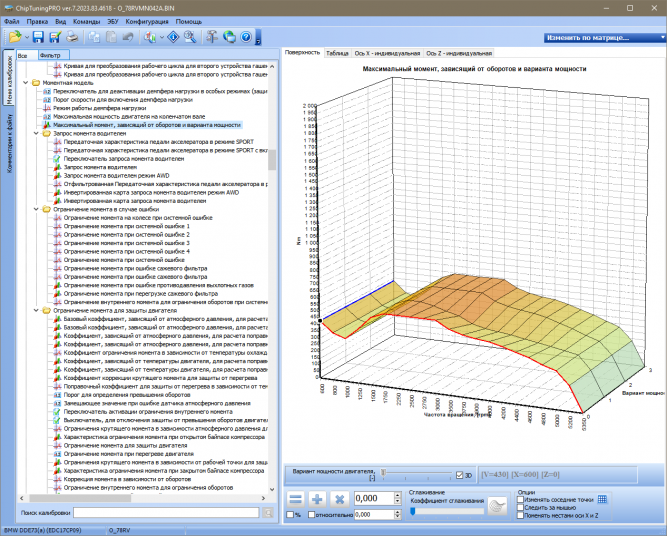This screenshot has height=536, width=667.
Task: Open dropdown arrow next to open-file icon
Action: [x=27, y=37]
